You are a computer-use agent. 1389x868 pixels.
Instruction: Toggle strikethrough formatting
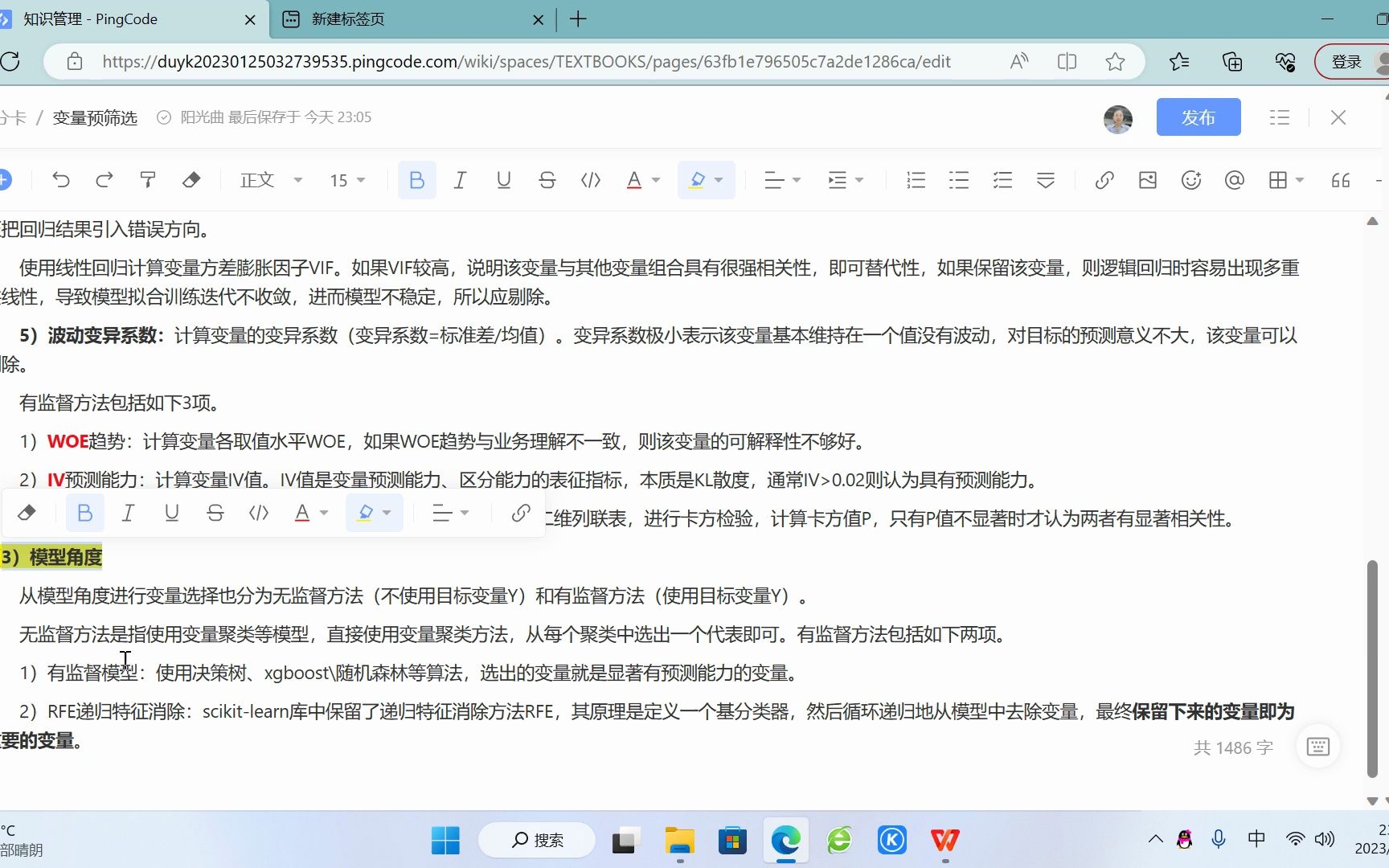click(547, 180)
